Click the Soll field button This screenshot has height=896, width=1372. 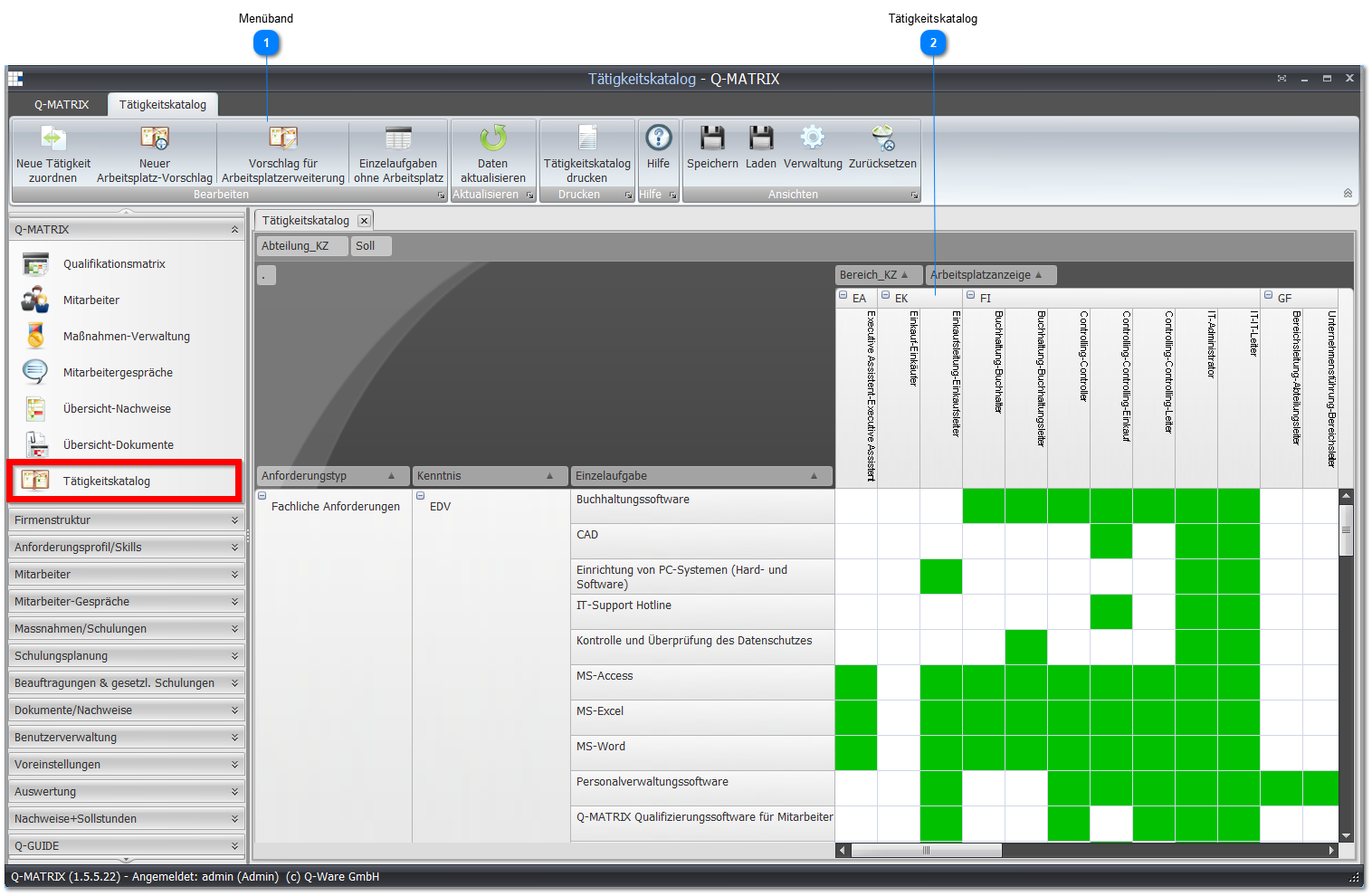tap(371, 246)
